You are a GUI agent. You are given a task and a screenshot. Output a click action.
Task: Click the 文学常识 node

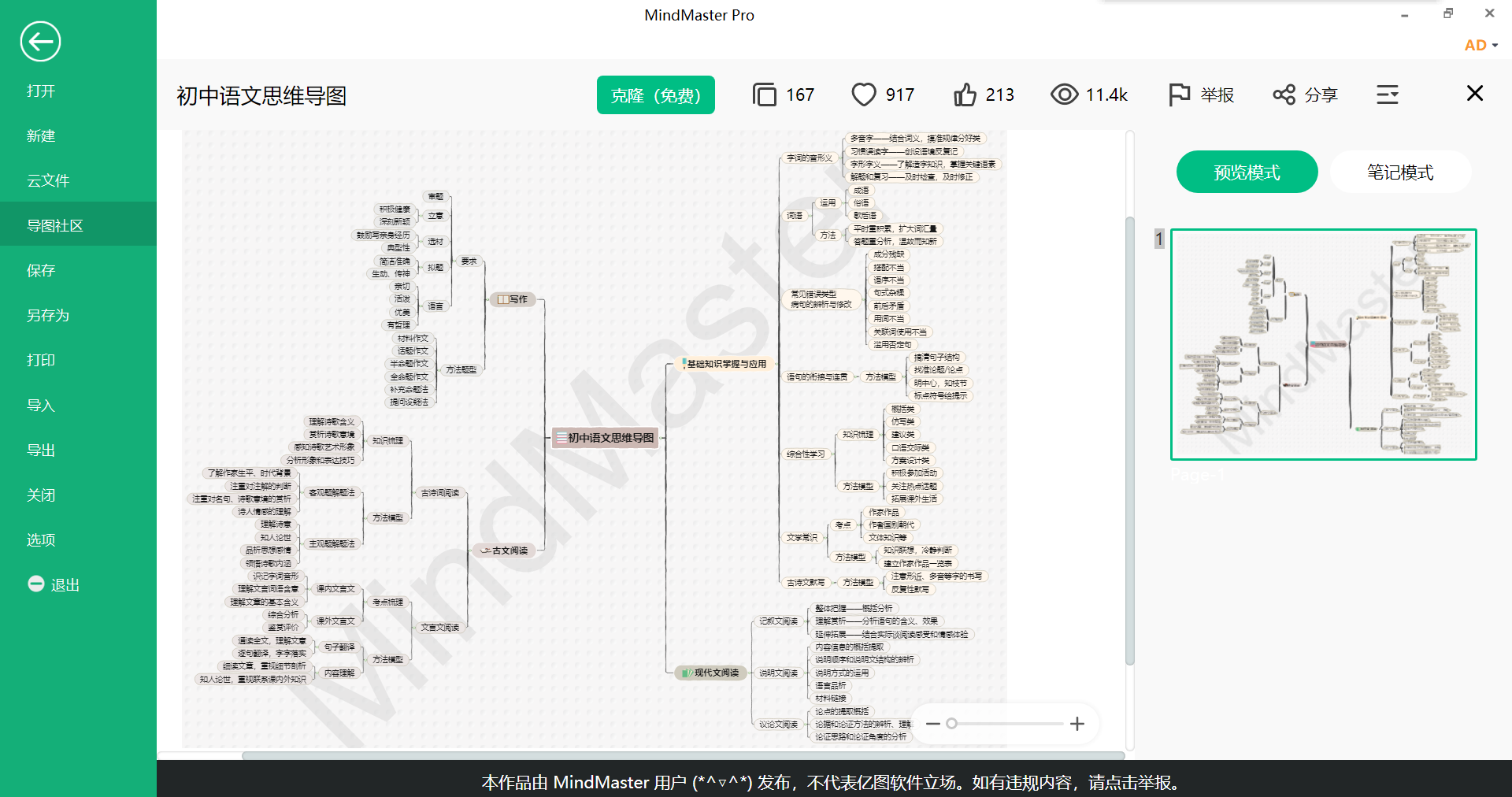pos(802,538)
